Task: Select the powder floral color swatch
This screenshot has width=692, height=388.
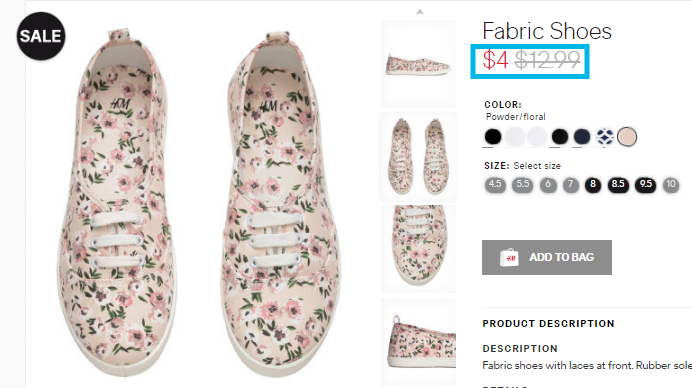Action: tap(627, 136)
